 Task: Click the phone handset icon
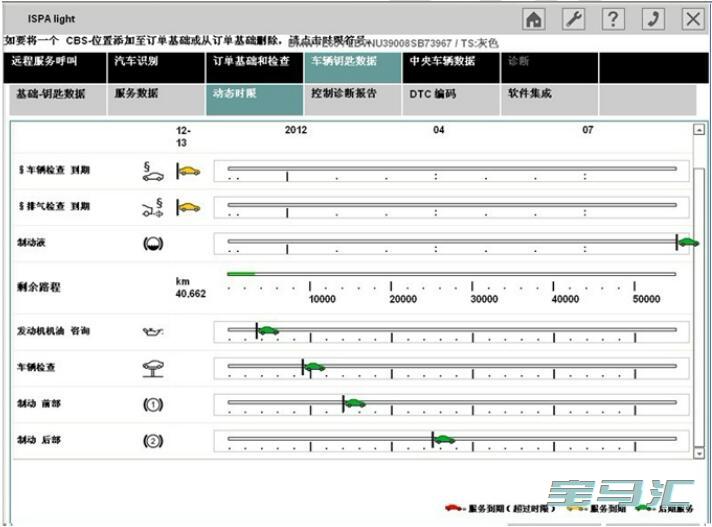653,19
